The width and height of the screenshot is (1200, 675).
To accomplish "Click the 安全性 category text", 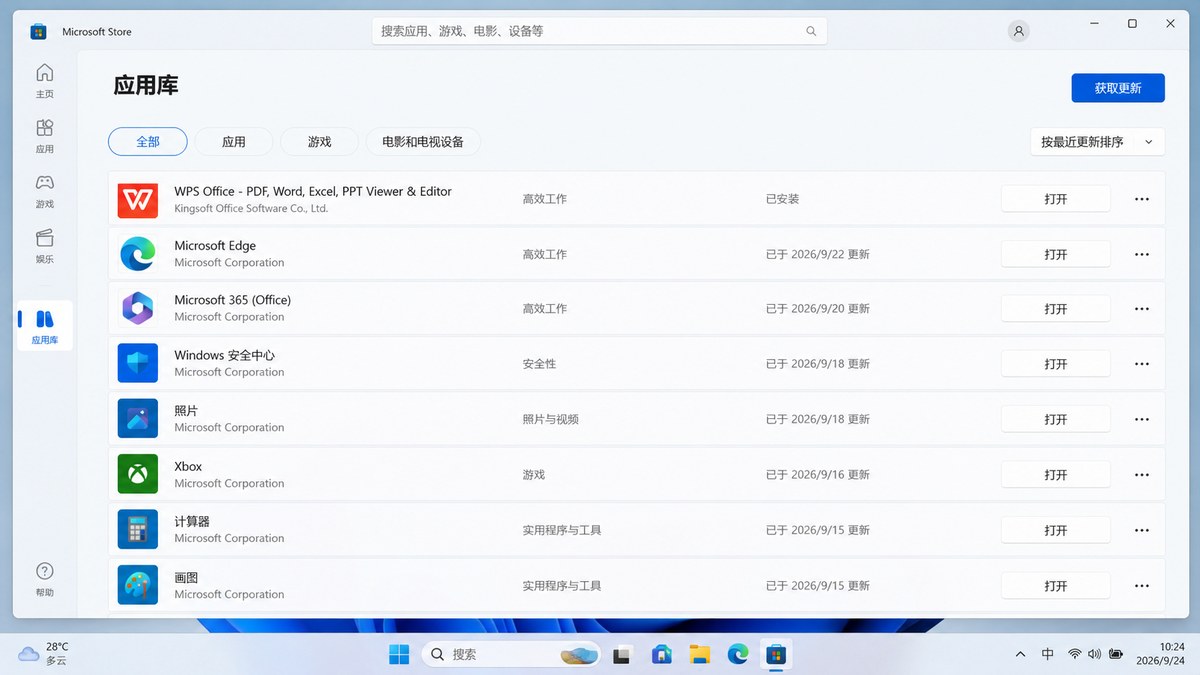I will [x=539, y=364].
